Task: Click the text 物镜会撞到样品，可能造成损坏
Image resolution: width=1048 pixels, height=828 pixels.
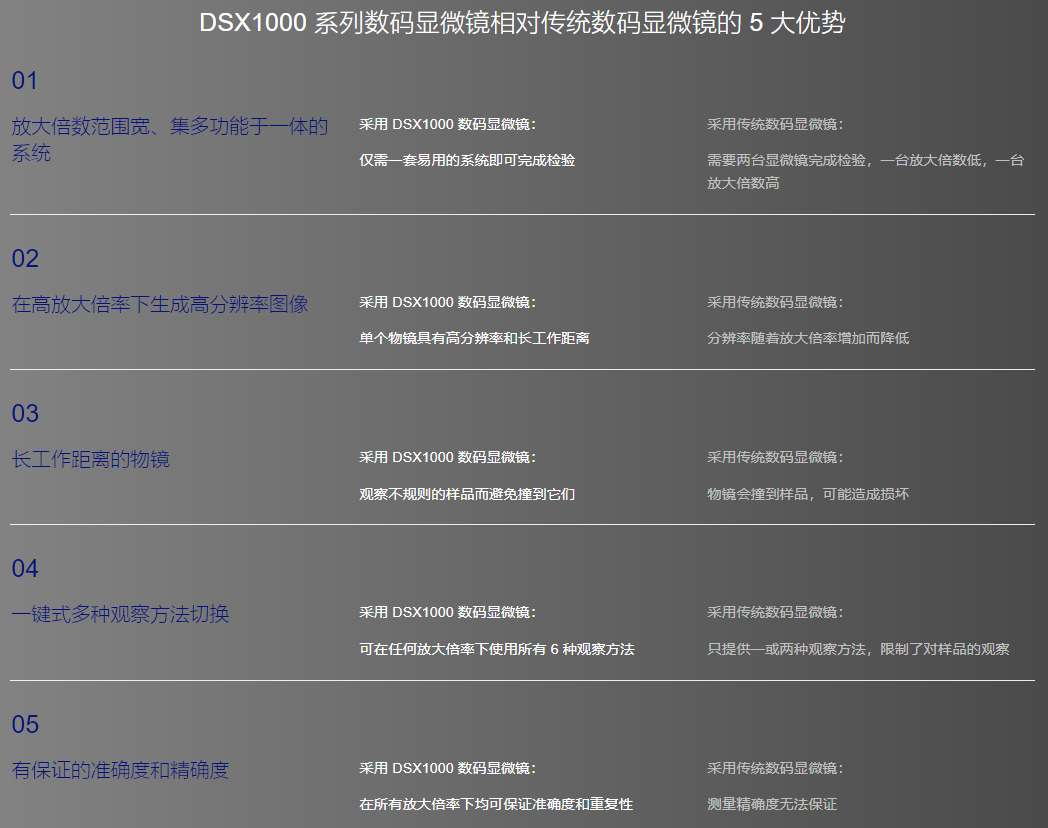Action: click(808, 494)
